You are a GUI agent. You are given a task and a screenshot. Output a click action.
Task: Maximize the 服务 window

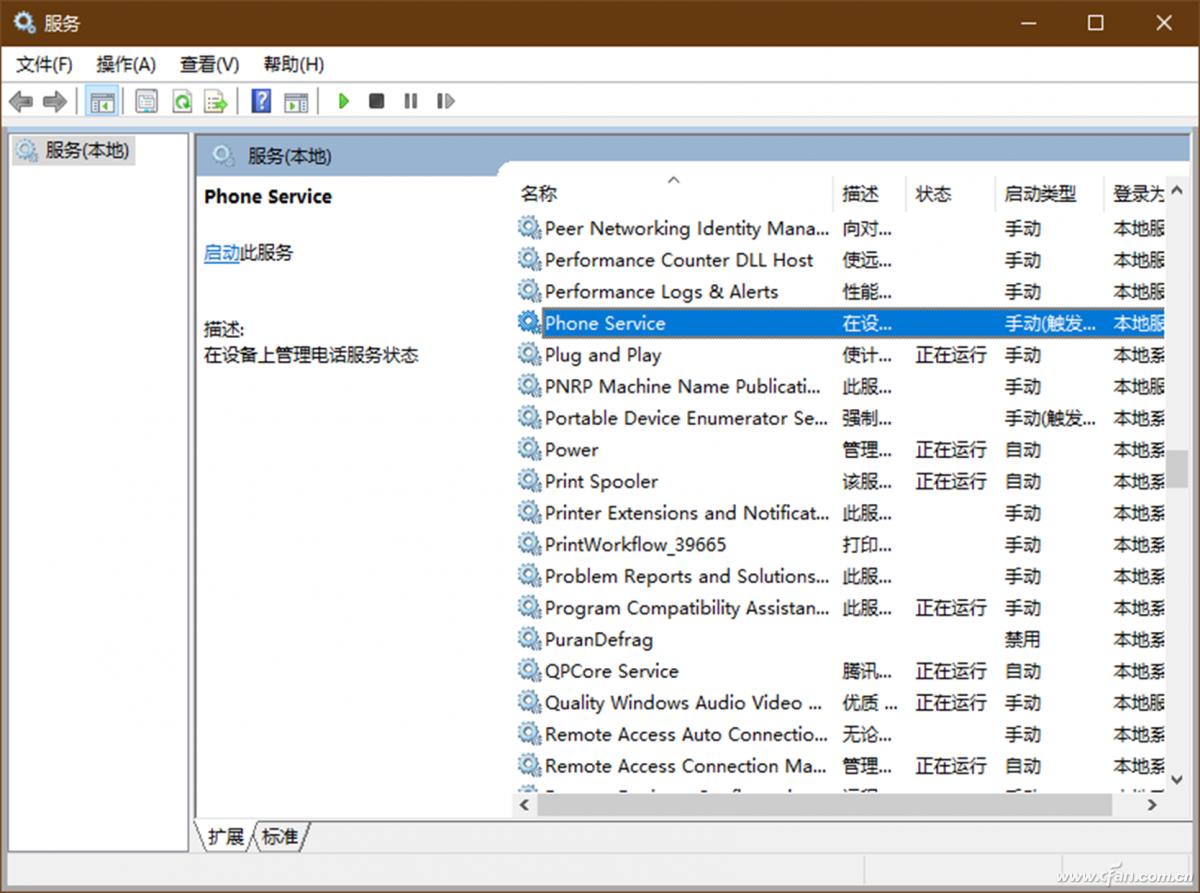point(1096,22)
